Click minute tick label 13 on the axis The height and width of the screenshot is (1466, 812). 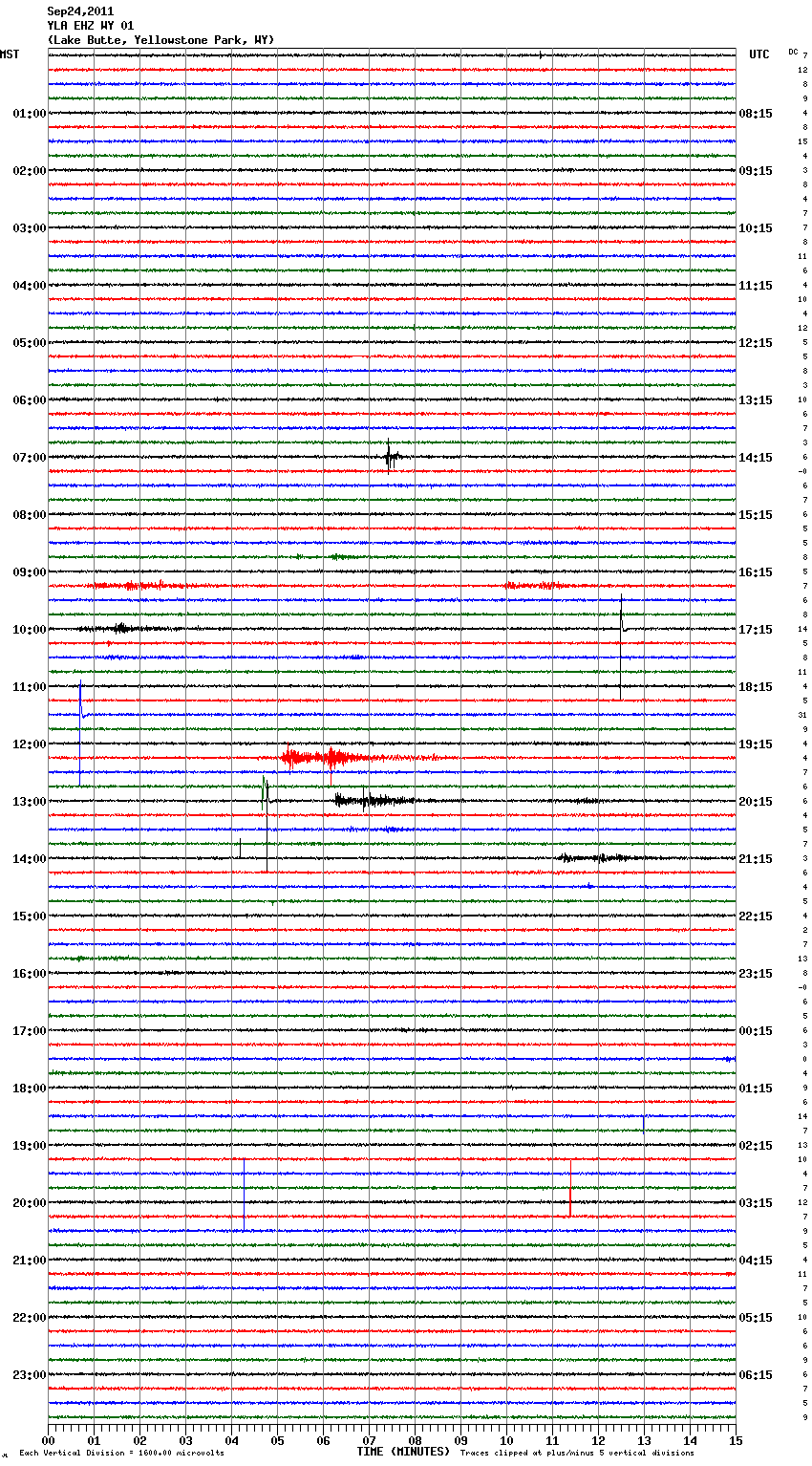[644, 1440]
